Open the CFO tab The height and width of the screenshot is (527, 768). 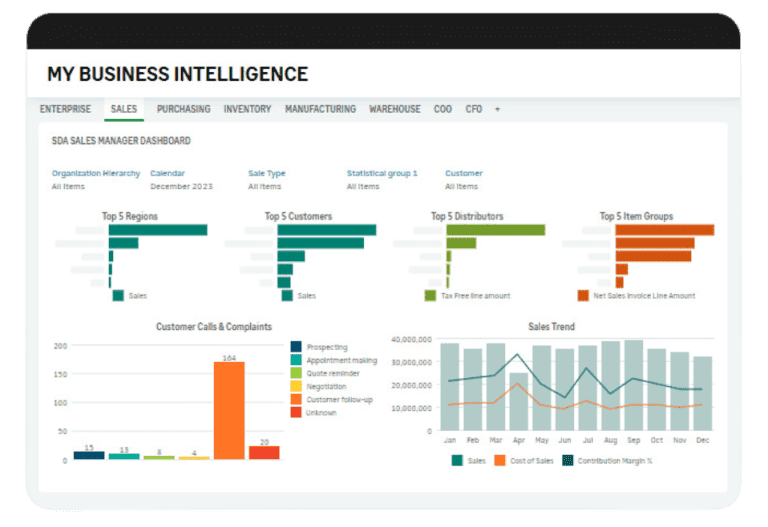pos(473,109)
